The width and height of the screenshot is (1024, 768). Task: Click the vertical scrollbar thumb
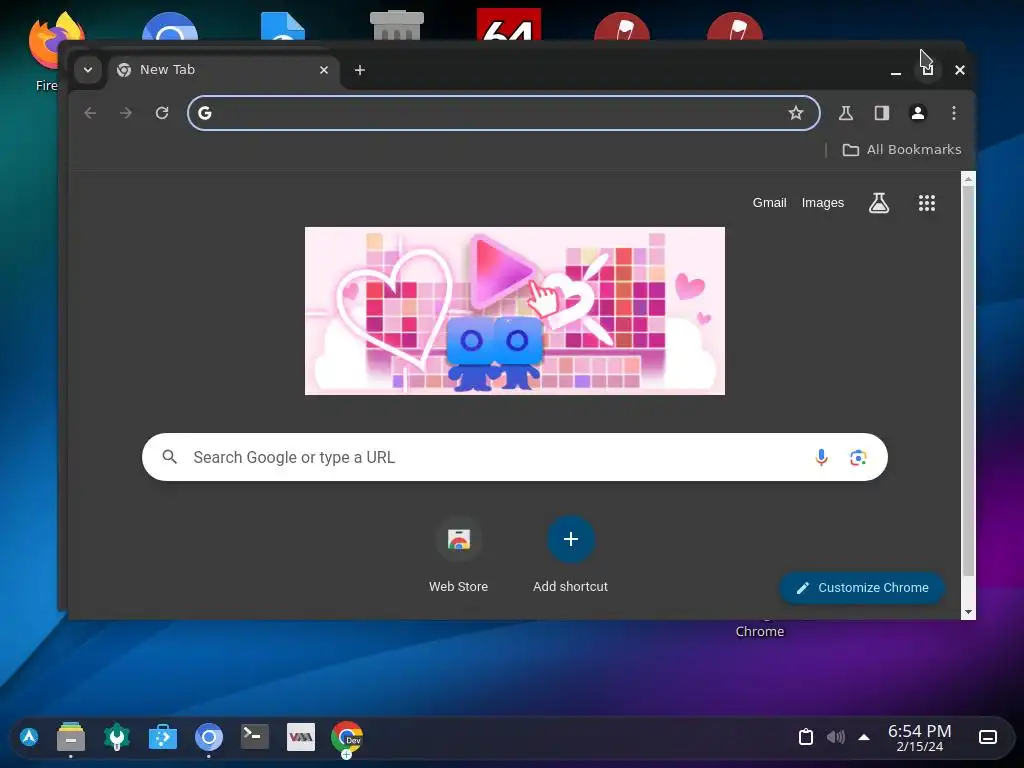pyautogui.click(x=968, y=382)
